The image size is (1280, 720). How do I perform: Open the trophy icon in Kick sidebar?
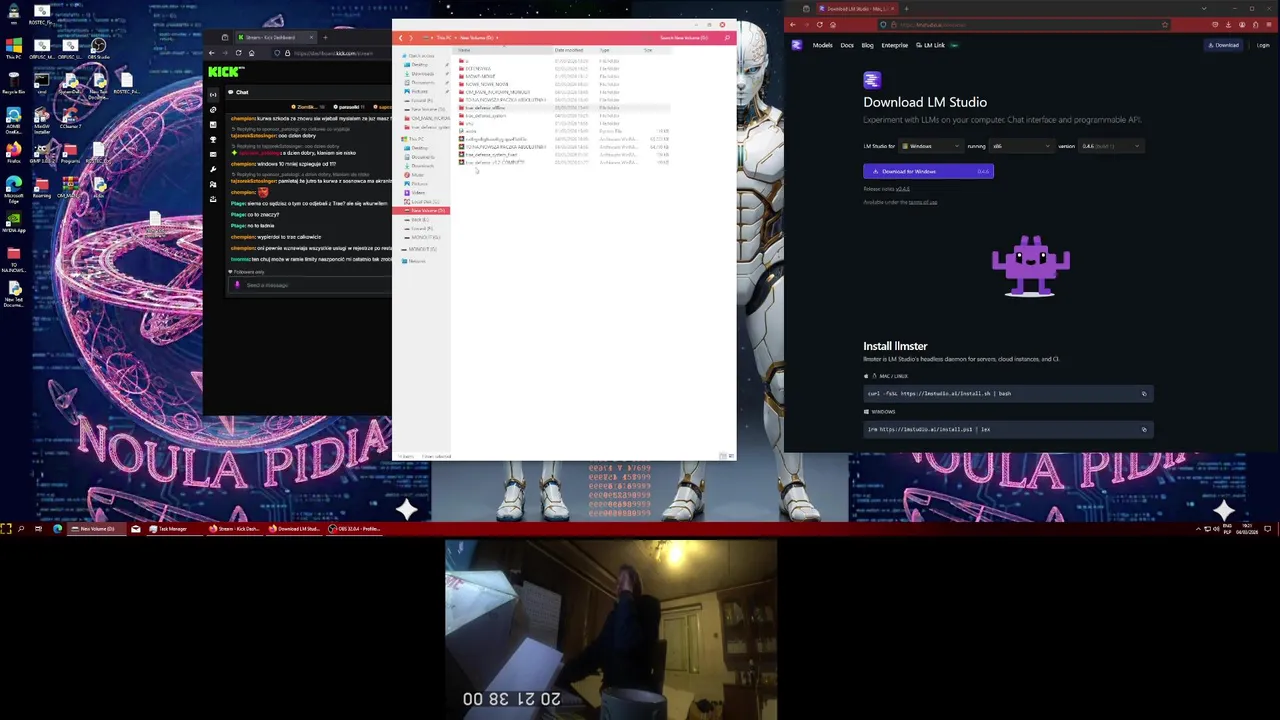213,139
